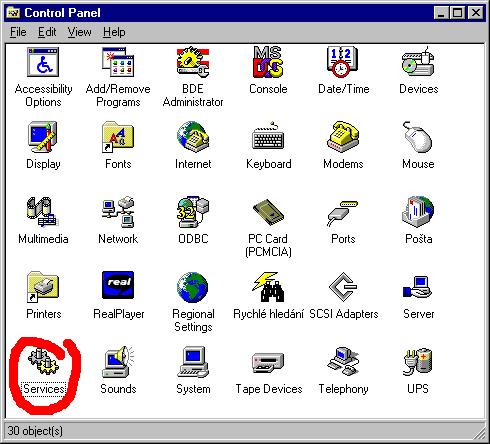Viewport: 490px width, 444px height.
Task: Select the Services gears icon
Action: tap(43, 361)
